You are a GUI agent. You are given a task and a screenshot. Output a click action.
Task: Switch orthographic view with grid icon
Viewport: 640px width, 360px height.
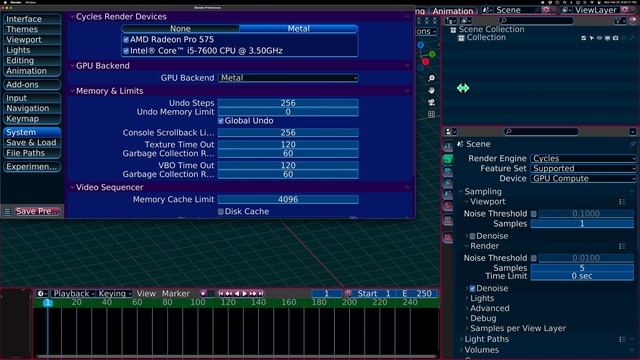coord(431,115)
